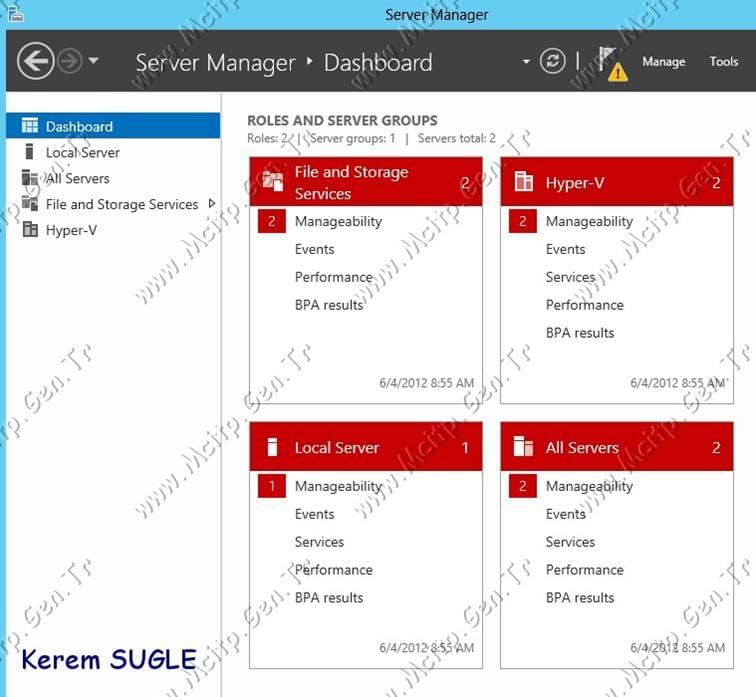Open Manageability in the Hyper-V tile
Viewport: 756px width, 697px height.
[589, 222]
